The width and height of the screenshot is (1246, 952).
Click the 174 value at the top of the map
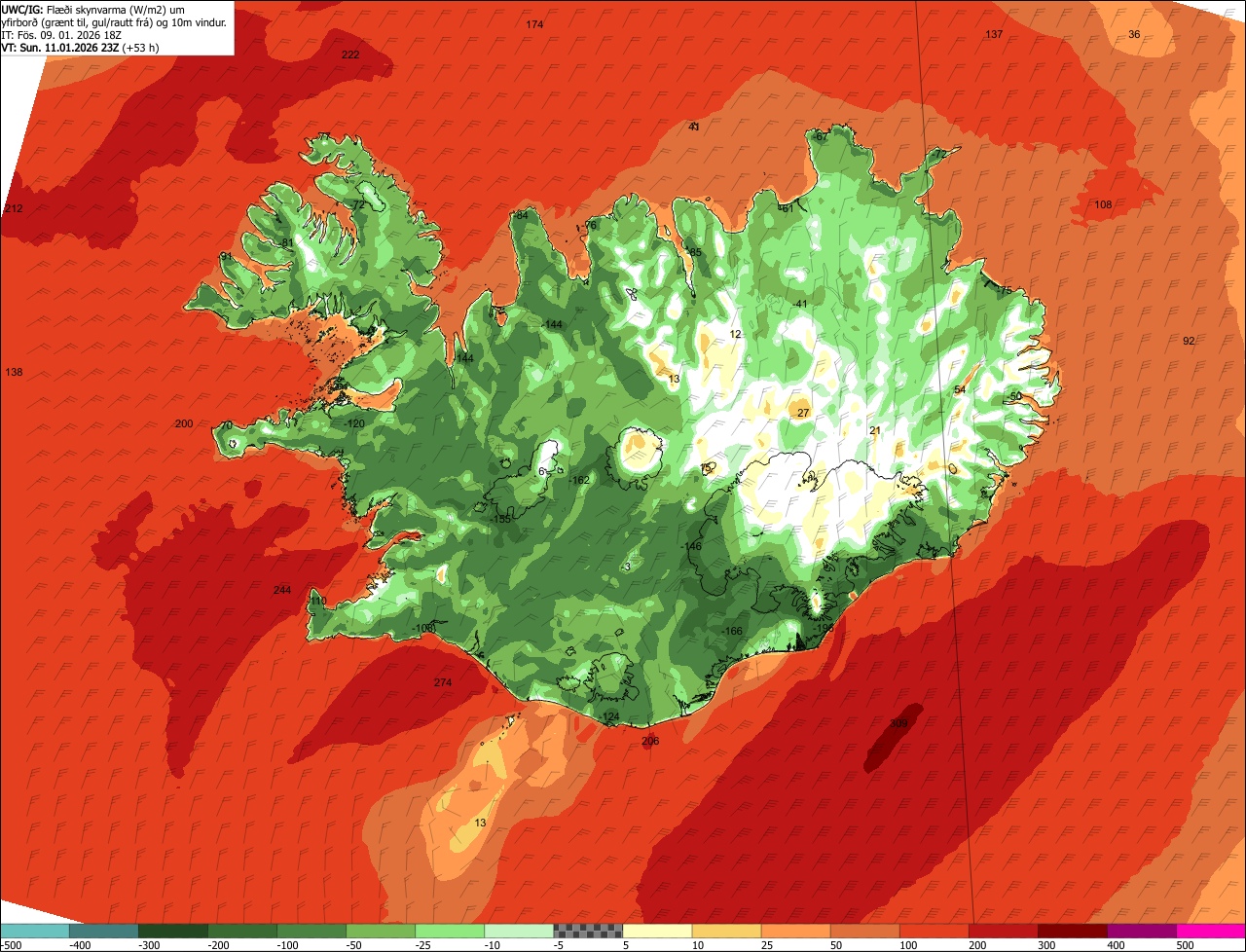[x=534, y=24]
